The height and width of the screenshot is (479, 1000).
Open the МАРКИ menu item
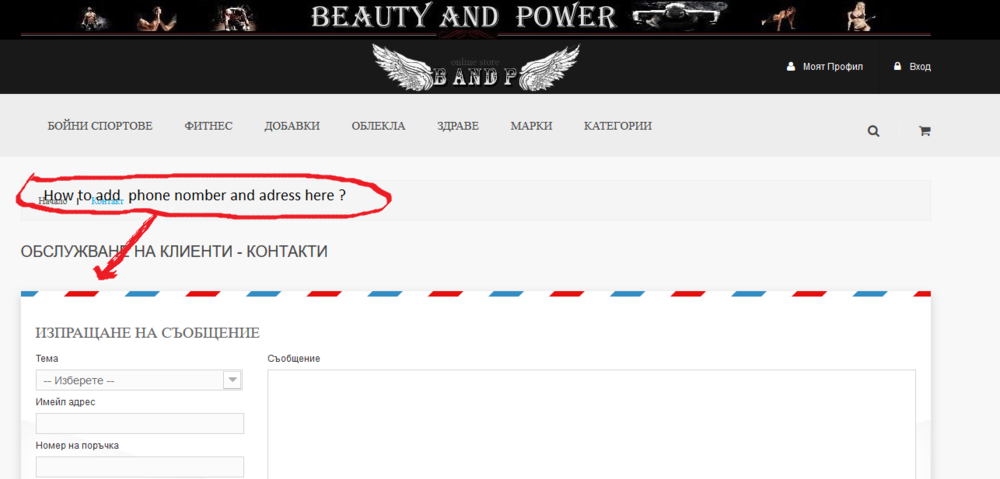tap(531, 126)
